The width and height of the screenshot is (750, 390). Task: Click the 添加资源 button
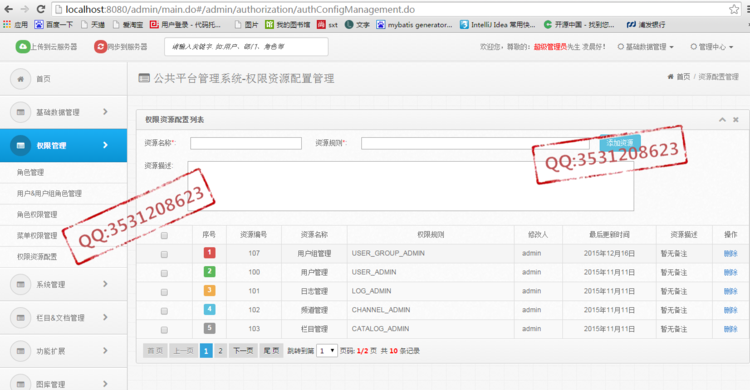coord(620,143)
